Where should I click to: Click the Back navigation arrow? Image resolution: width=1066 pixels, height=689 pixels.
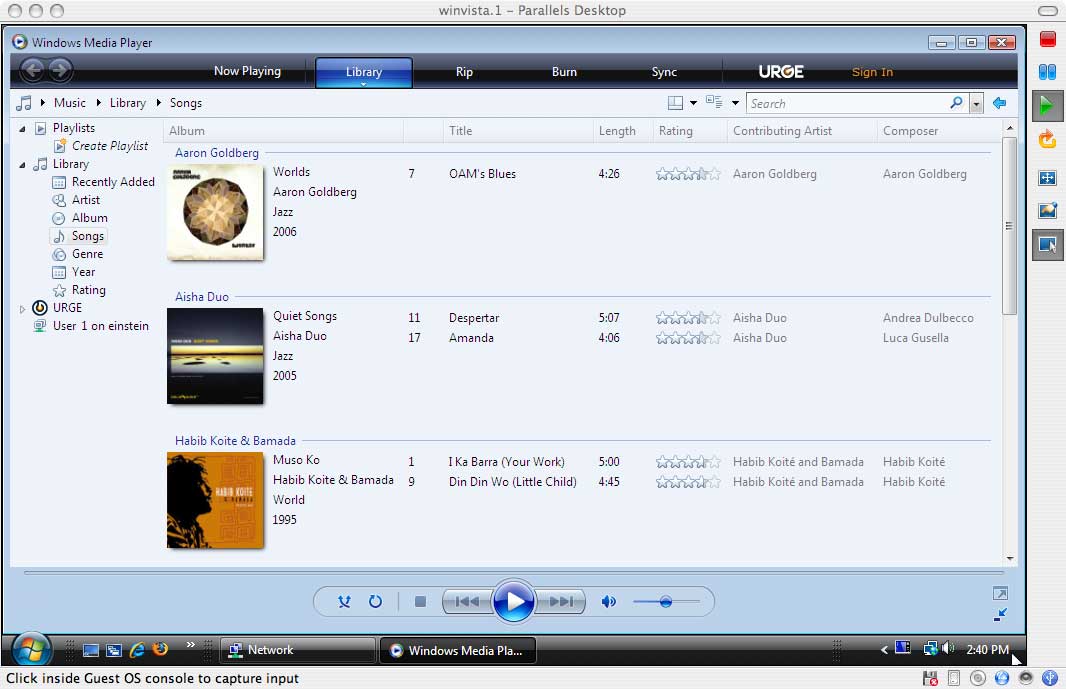click(33, 70)
